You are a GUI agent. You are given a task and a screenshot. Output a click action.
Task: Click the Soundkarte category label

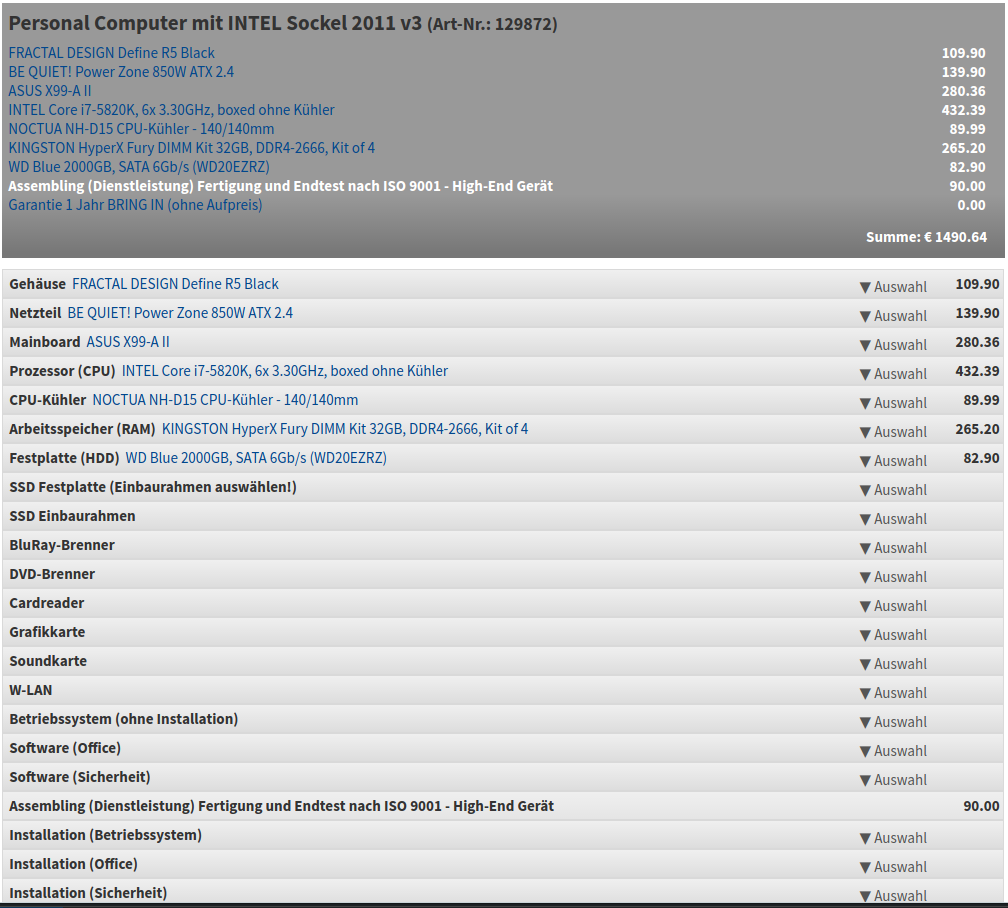48,661
